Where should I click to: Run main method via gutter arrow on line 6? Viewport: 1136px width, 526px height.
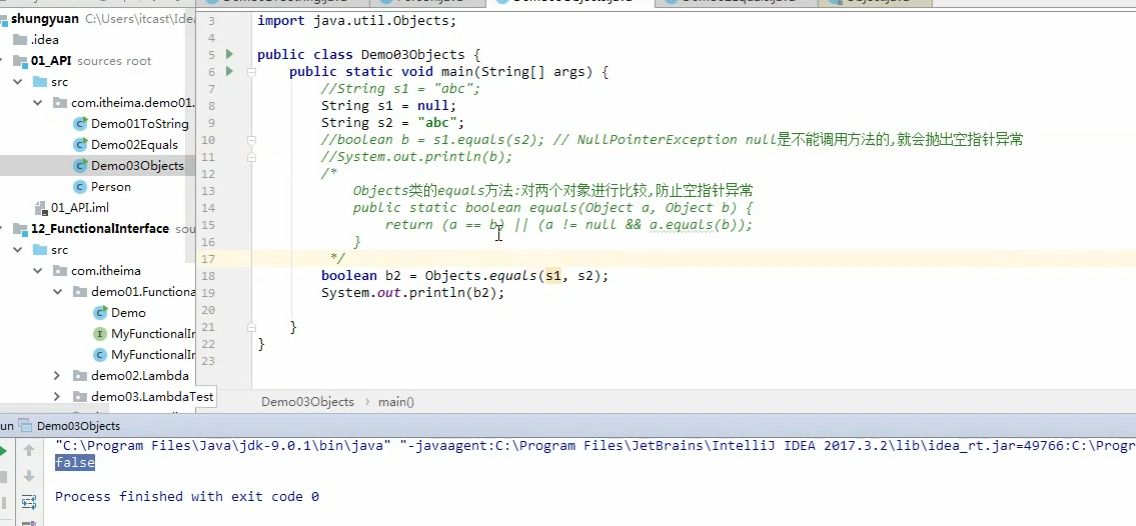click(230, 71)
